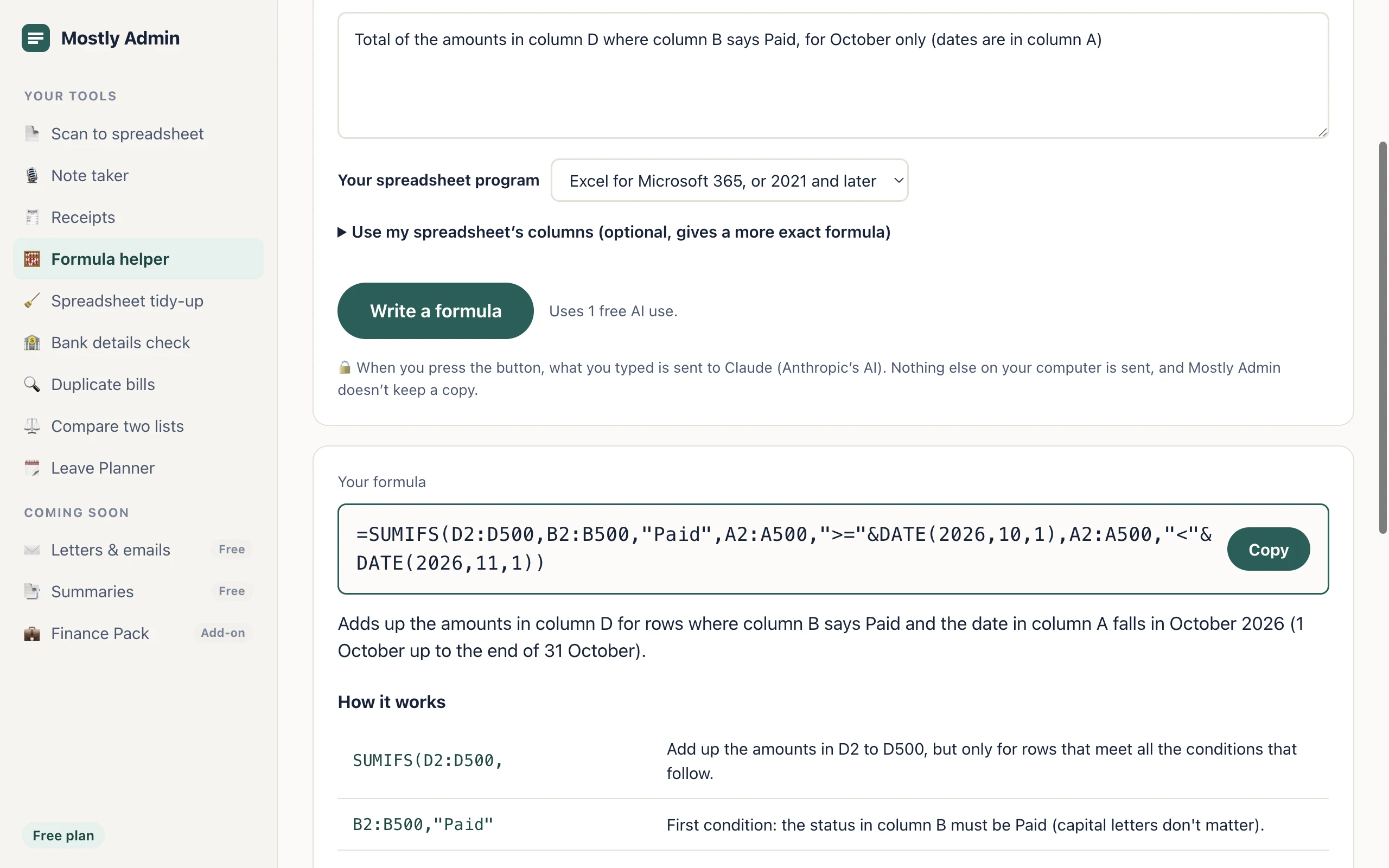Click the Free badge next to Summaries
The width and height of the screenshot is (1389, 868).
[x=231, y=591]
